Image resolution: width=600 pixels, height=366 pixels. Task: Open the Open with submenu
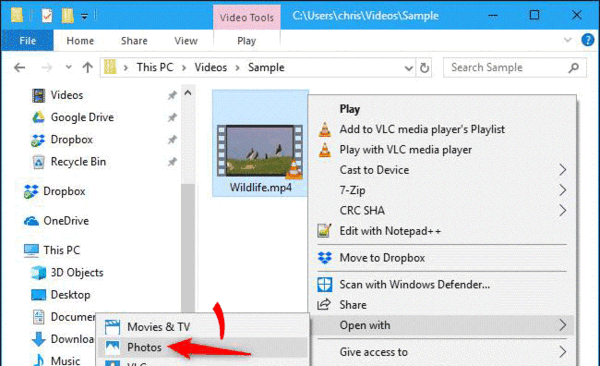pyautogui.click(x=442, y=325)
